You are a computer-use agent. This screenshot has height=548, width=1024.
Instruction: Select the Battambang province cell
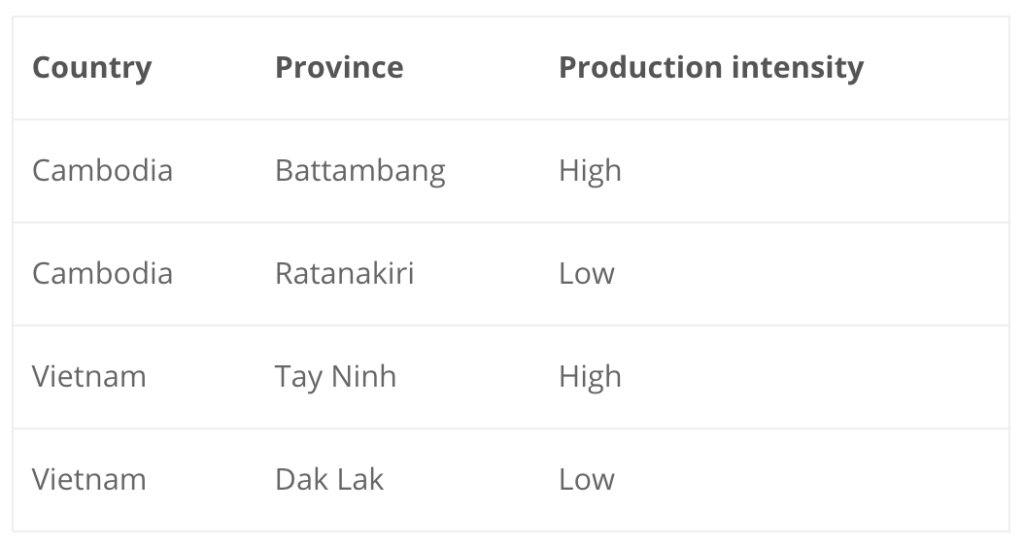click(x=360, y=172)
